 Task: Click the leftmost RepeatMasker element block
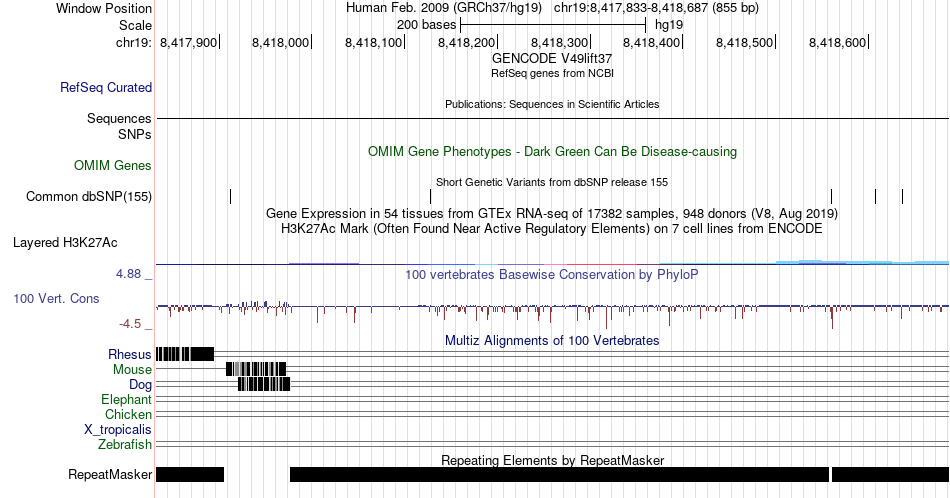pyautogui.click(x=190, y=474)
